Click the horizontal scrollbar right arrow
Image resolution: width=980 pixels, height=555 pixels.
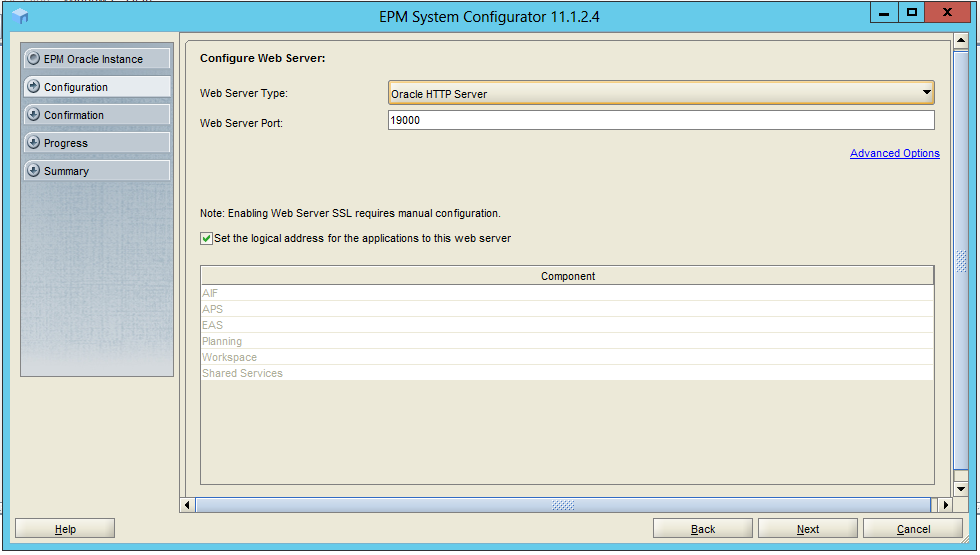pos(946,504)
